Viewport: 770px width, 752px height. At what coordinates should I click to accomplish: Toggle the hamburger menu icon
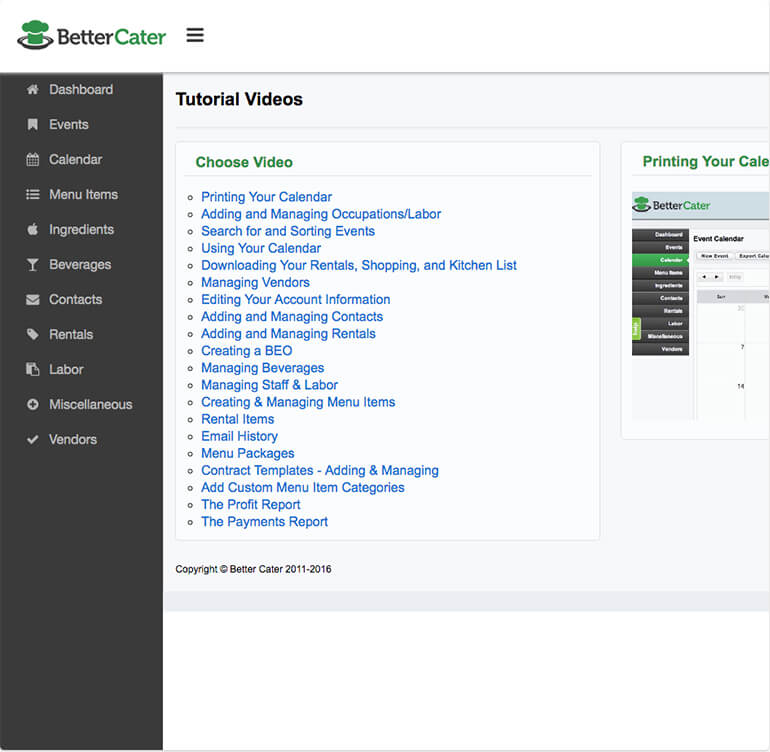195,35
